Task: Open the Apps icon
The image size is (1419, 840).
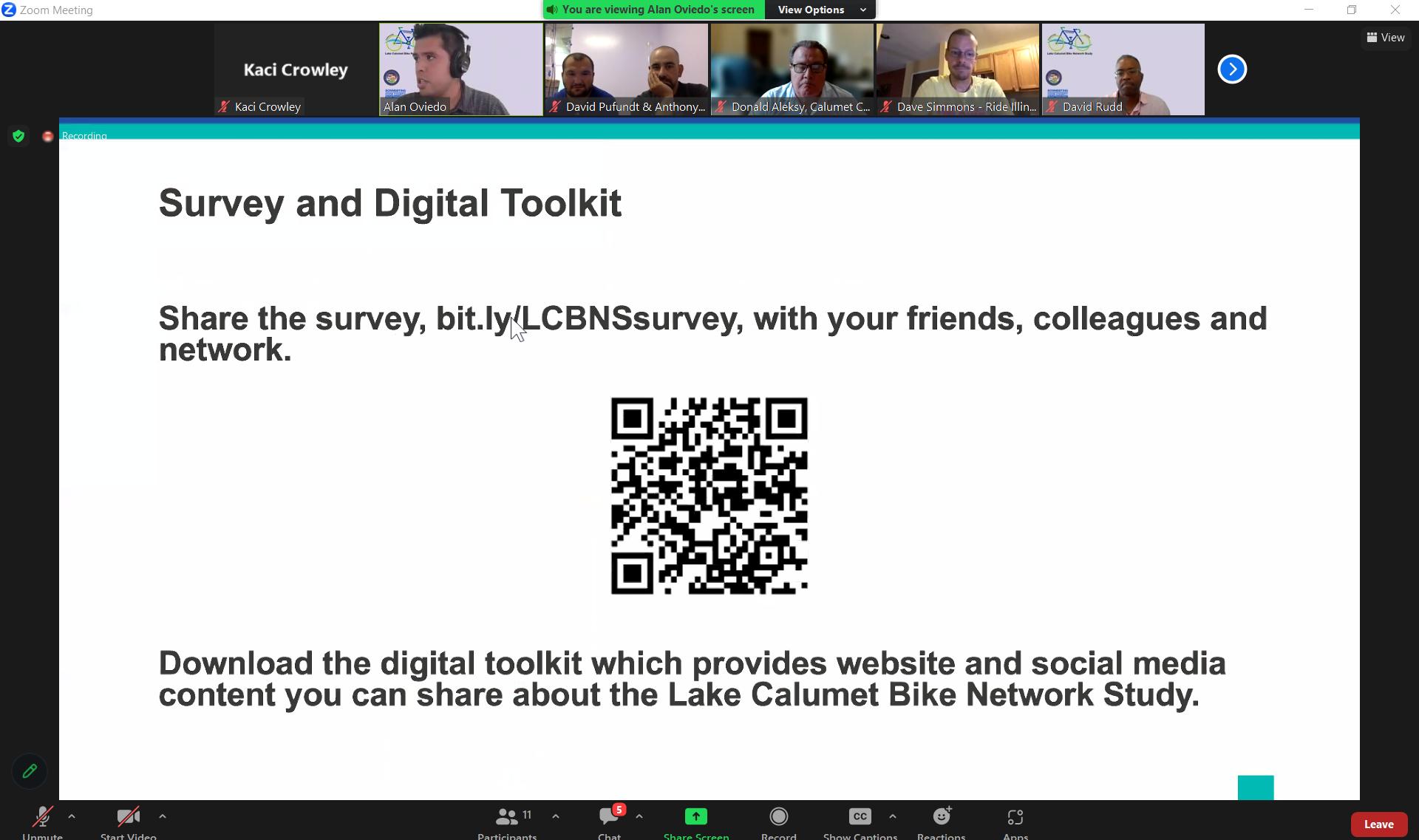Action: (1015, 817)
